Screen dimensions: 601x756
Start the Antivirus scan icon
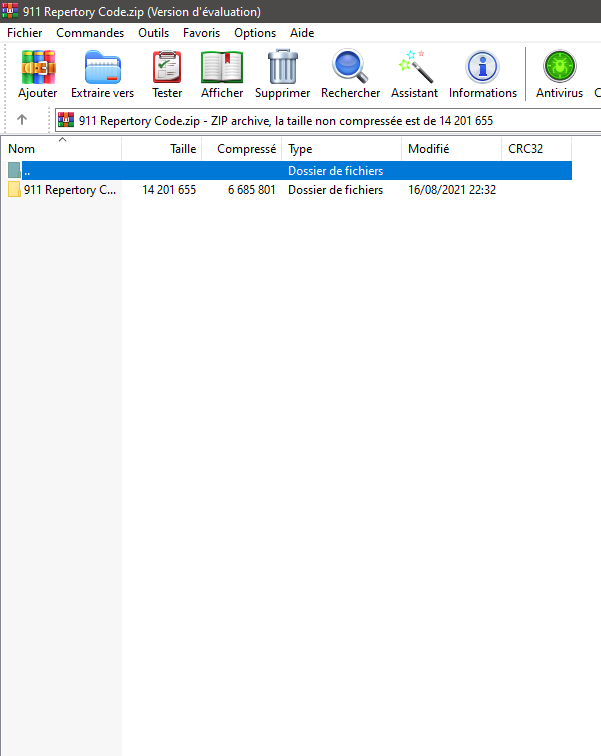559,68
